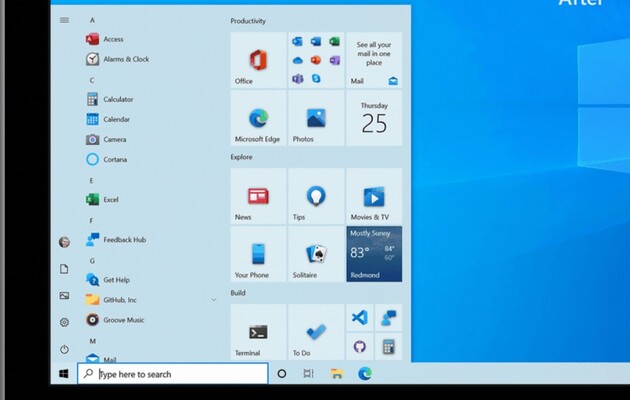This screenshot has width=630, height=400.
Task: Open the Calculator small tile
Action: [x=389, y=346]
